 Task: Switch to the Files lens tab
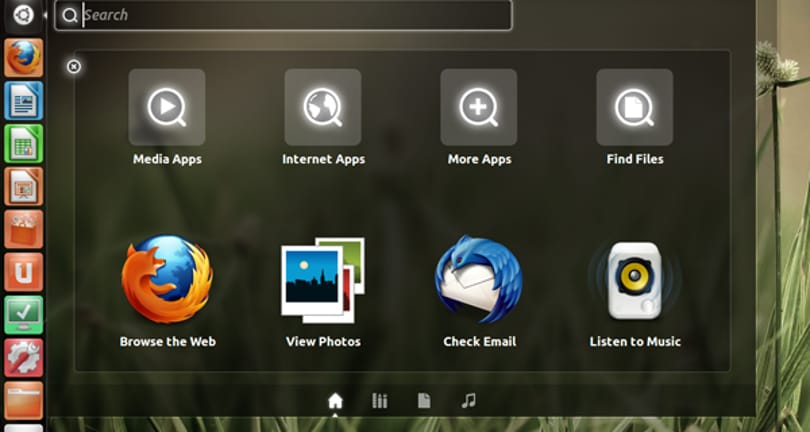[424, 400]
